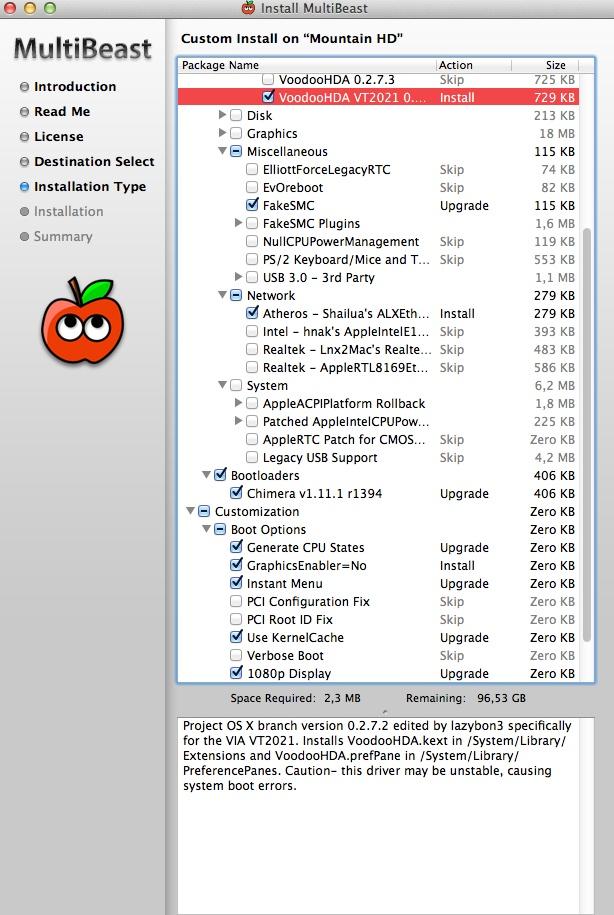The height and width of the screenshot is (915, 614).
Task: Uncheck the FakeSMC checkbox
Action: pyautogui.click(x=252, y=205)
